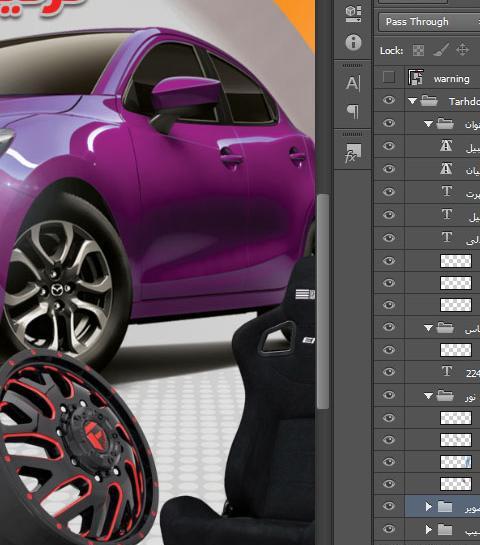
Task: Open the Character panel icon
Action: [353, 84]
